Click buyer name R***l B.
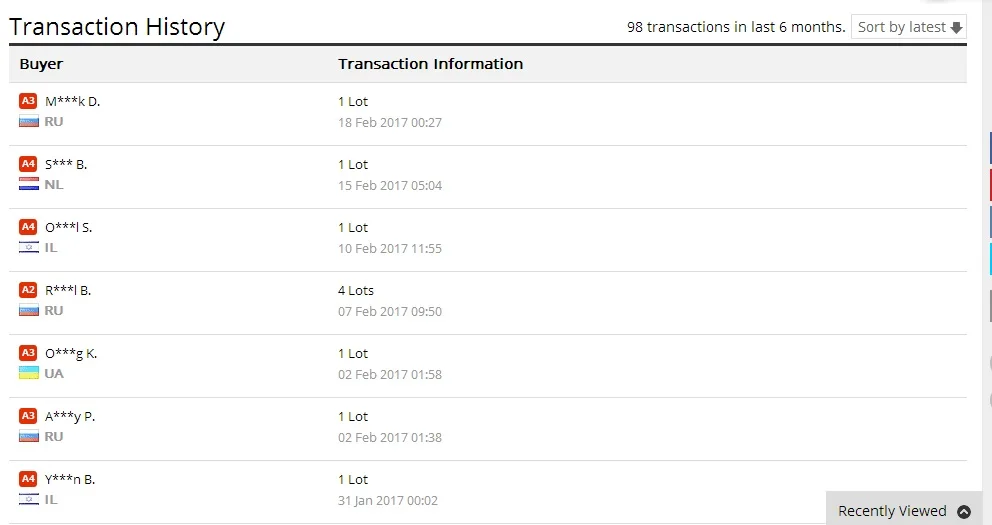The image size is (992, 525). pyautogui.click(x=69, y=290)
